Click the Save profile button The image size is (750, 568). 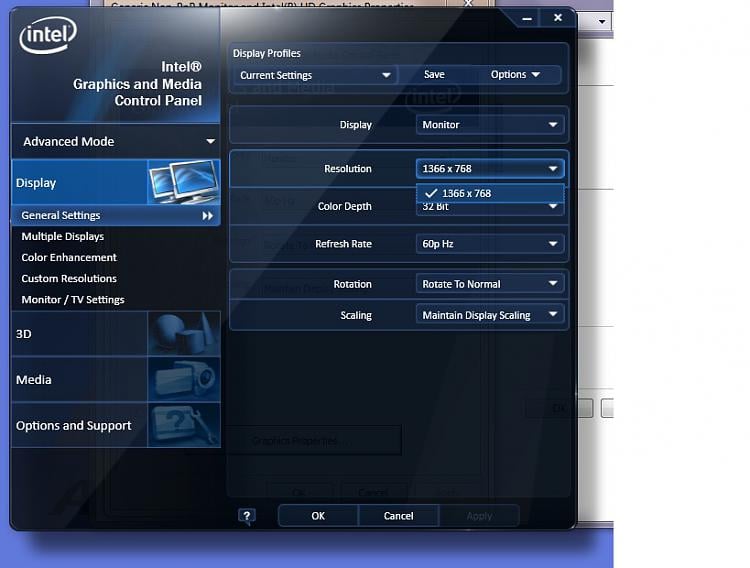(434, 75)
